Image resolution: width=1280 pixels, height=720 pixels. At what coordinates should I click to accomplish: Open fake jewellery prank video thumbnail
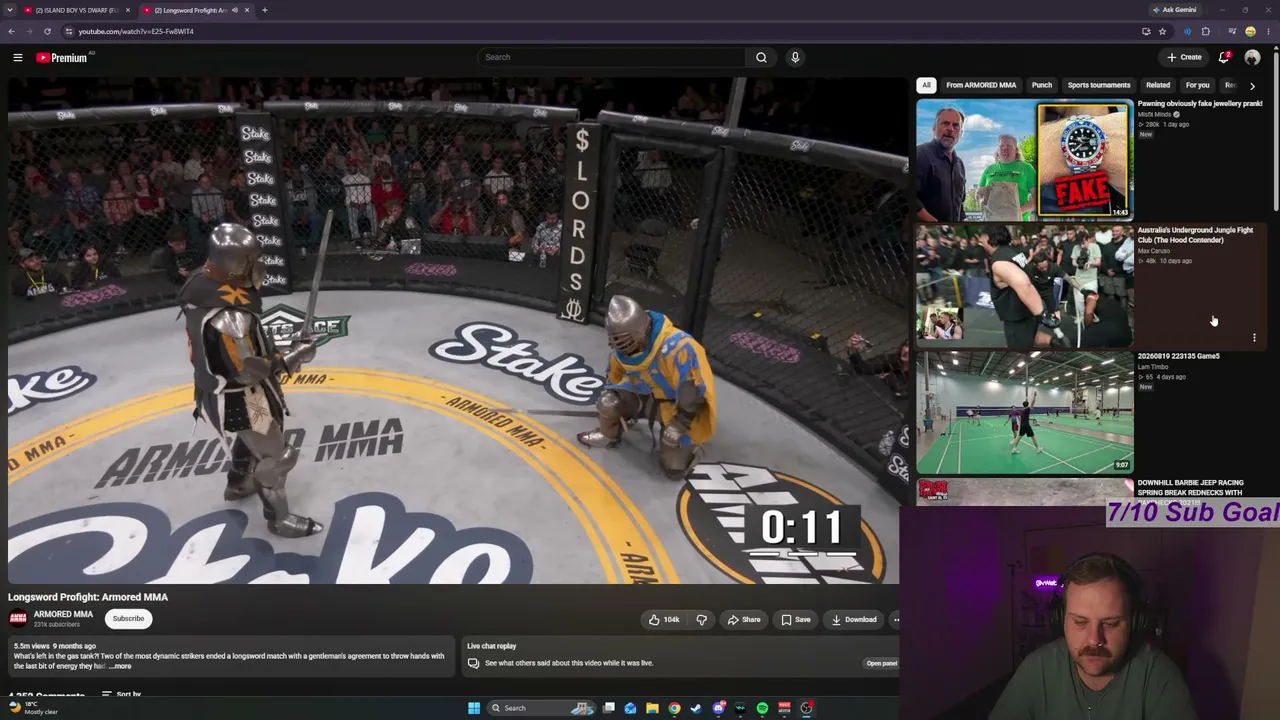coord(1025,160)
